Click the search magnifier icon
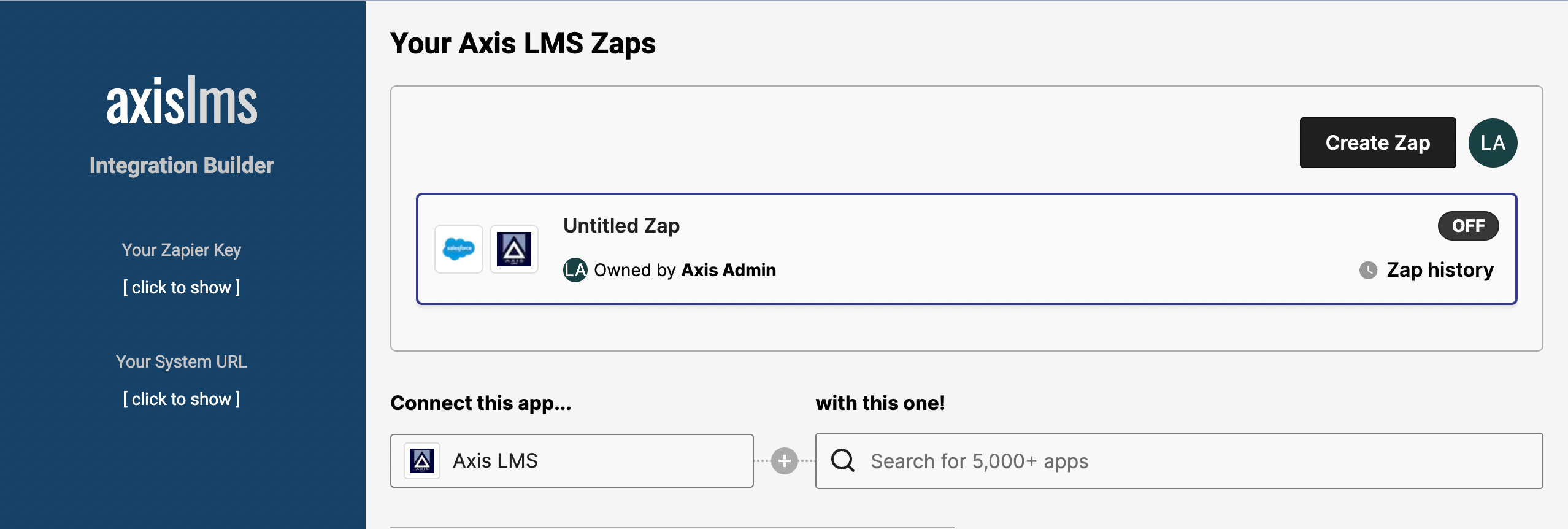Screen dimensions: 1568x529 tap(843, 460)
